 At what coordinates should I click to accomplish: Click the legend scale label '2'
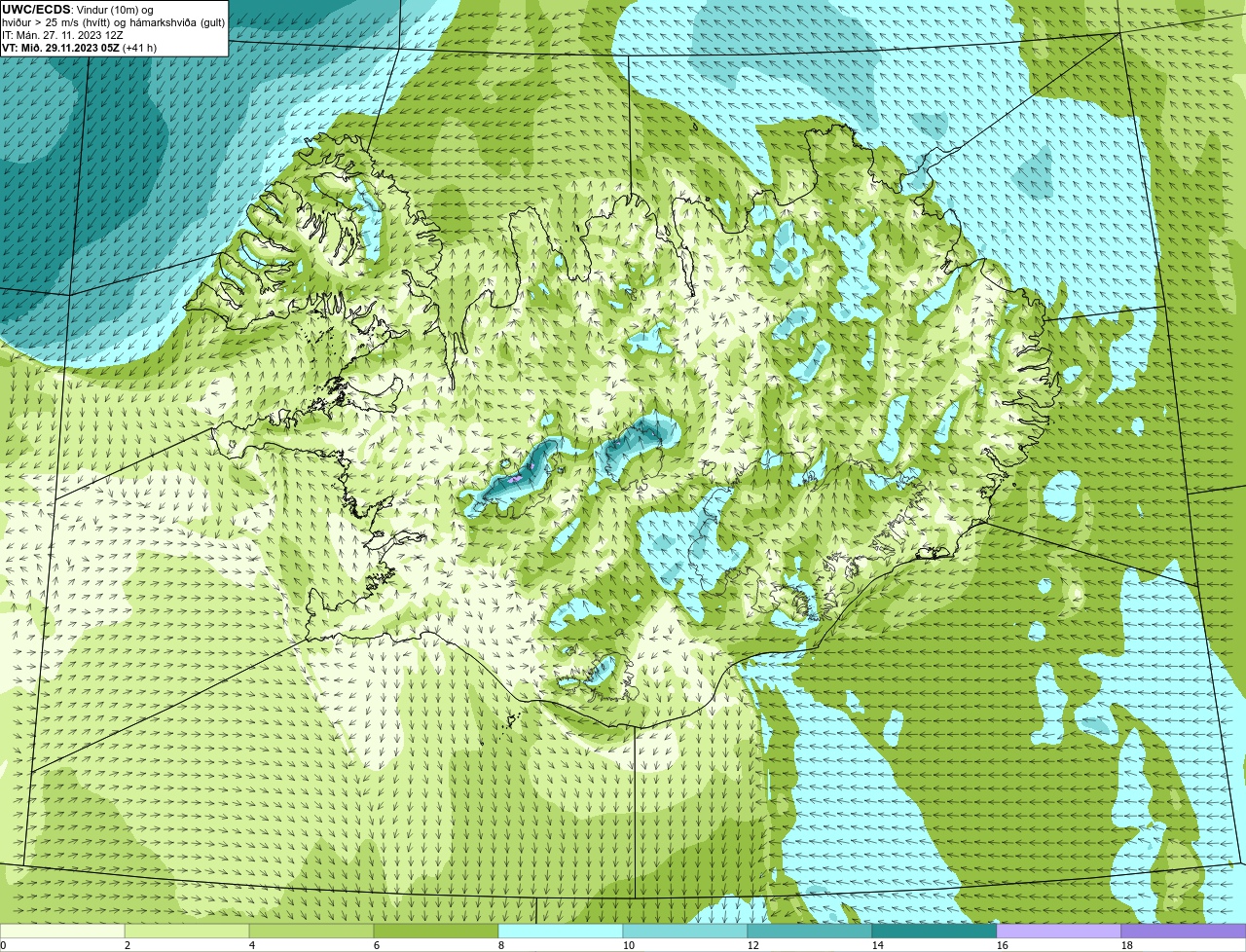pos(128,945)
